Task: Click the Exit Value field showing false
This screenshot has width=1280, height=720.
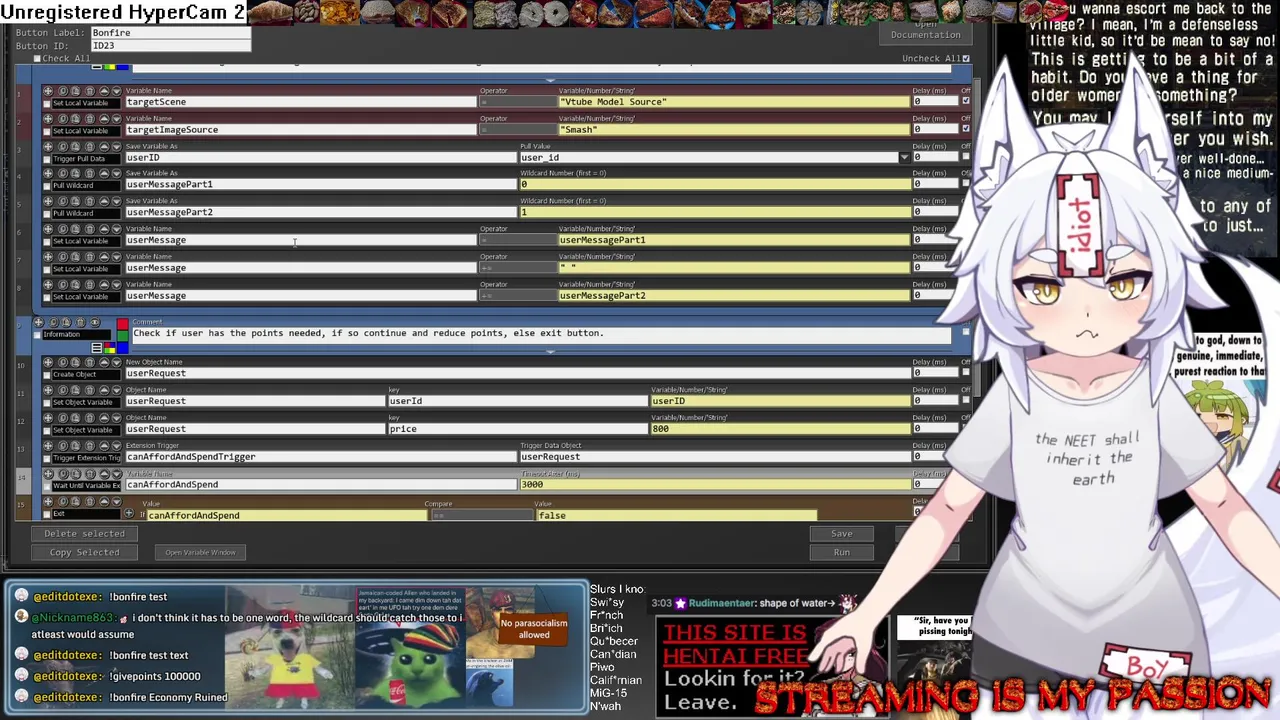Action: click(x=677, y=515)
